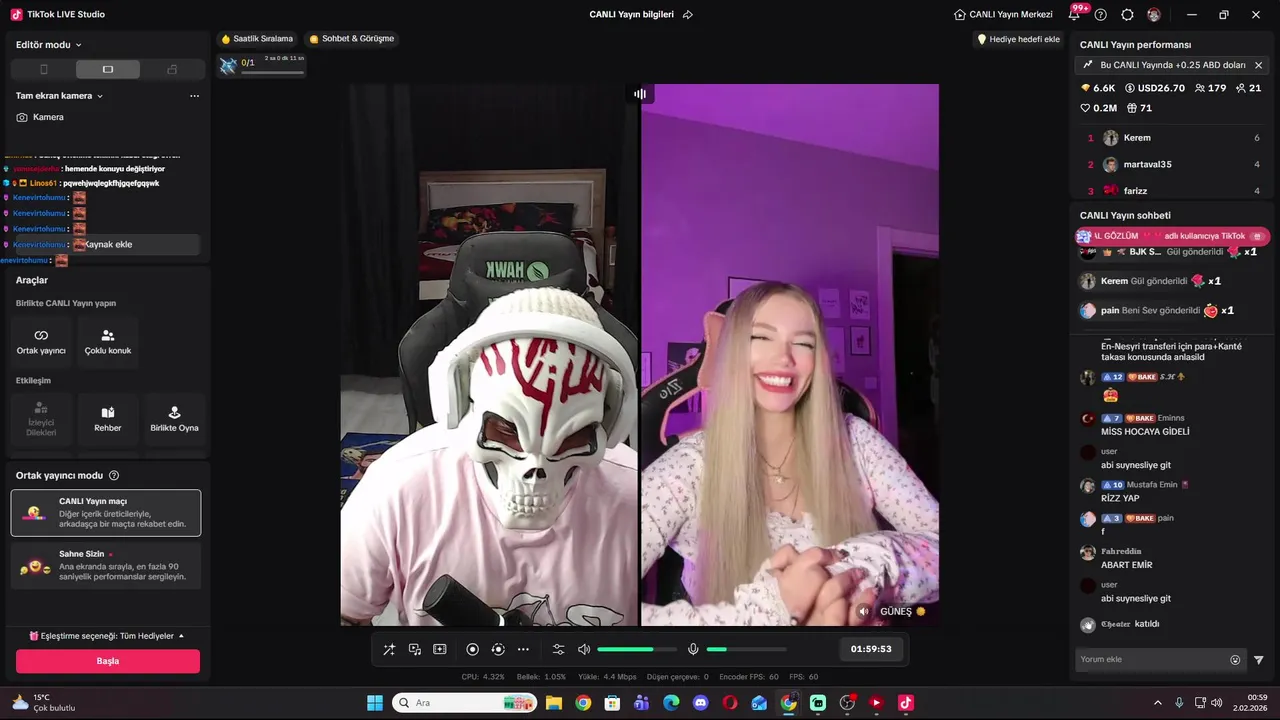This screenshot has height=720, width=1280.
Task: Show info for Ortak yayıncı modu
Action: coord(114,476)
